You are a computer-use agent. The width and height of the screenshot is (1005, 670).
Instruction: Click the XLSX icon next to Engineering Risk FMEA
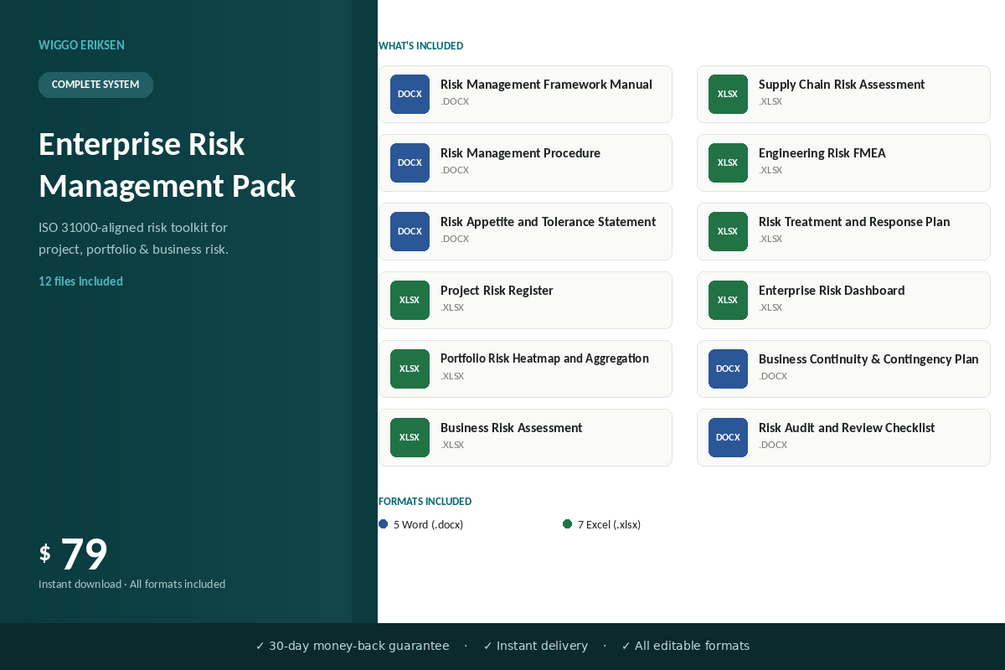(x=727, y=162)
